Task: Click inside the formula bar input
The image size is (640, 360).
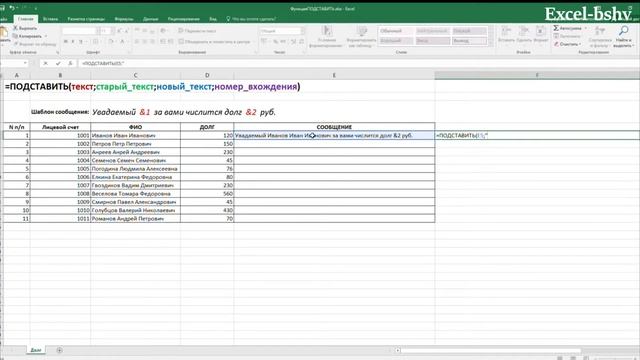Action: point(359,63)
